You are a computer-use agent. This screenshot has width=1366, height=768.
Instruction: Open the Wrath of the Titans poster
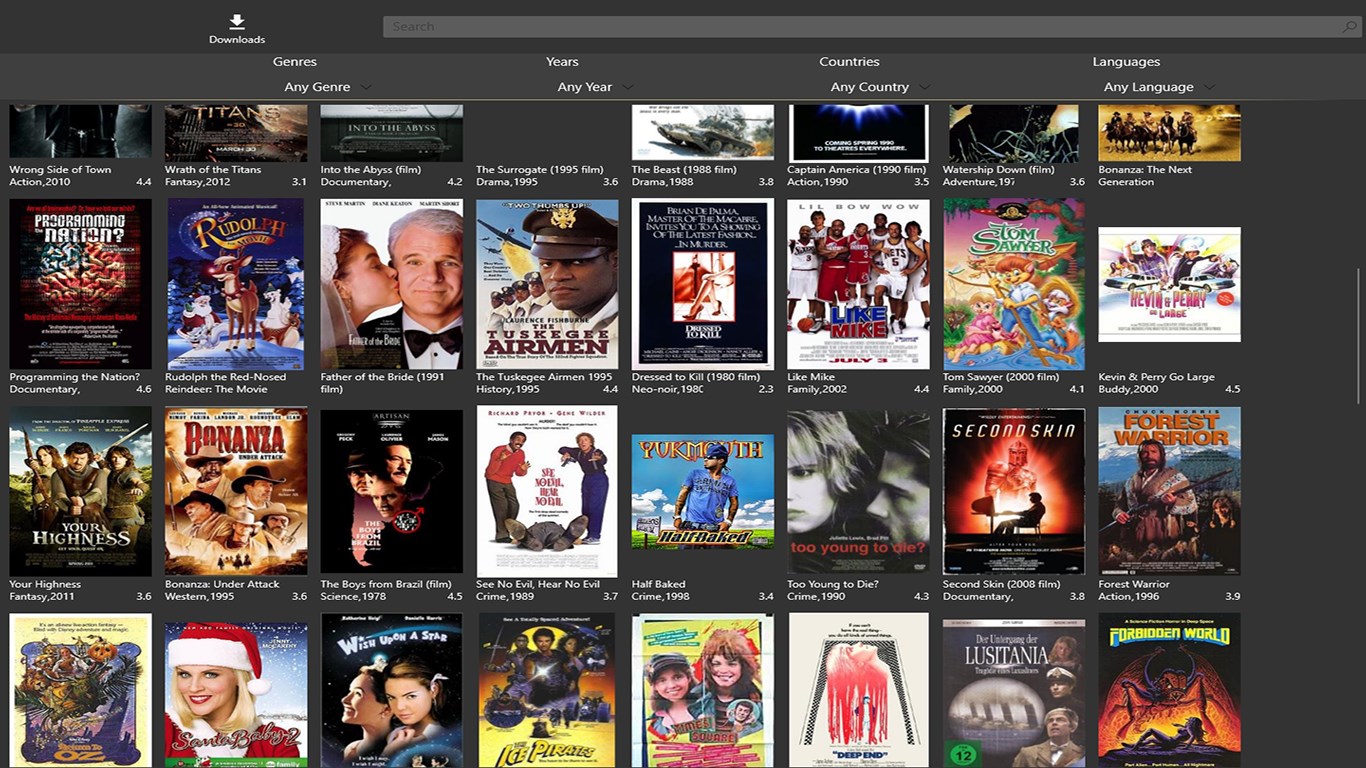[236, 133]
